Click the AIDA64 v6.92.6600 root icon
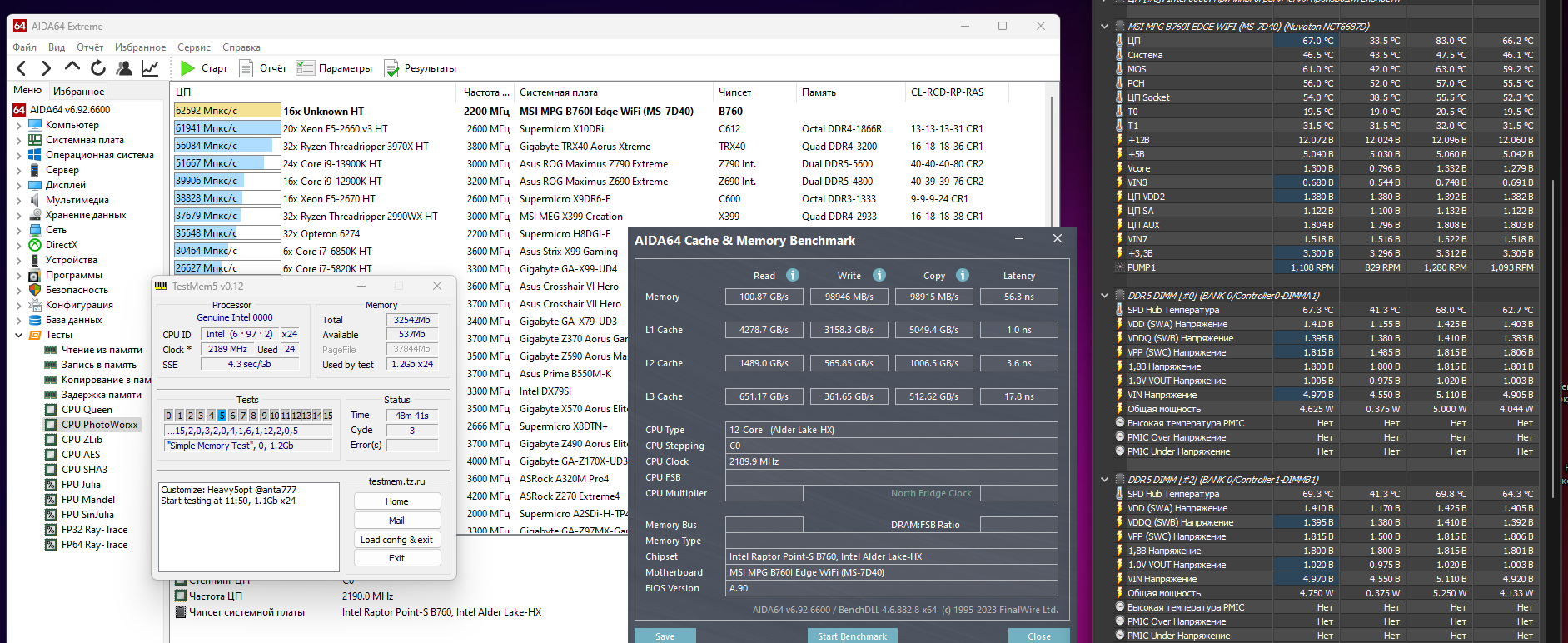 click(19, 110)
